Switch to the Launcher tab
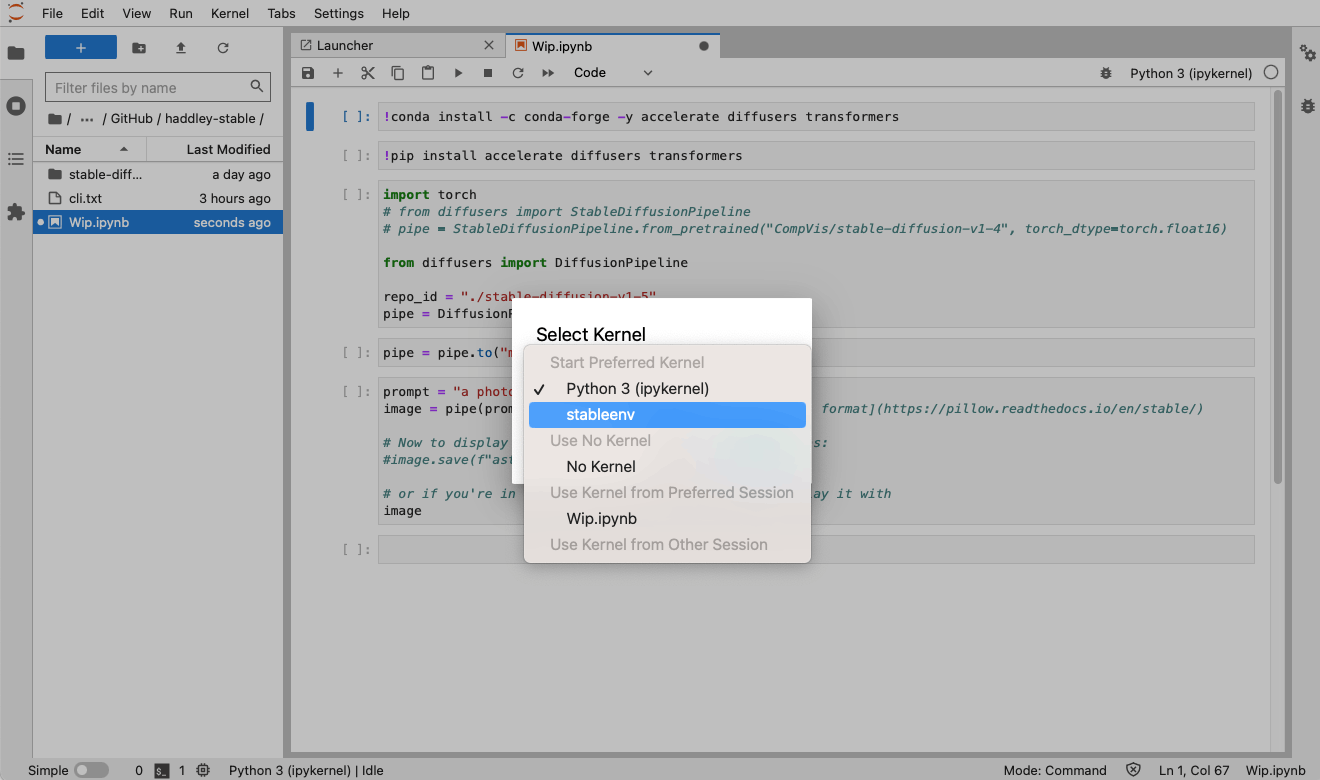This screenshot has height=780, width=1320. pyautogui.click(x=345, y=46)
